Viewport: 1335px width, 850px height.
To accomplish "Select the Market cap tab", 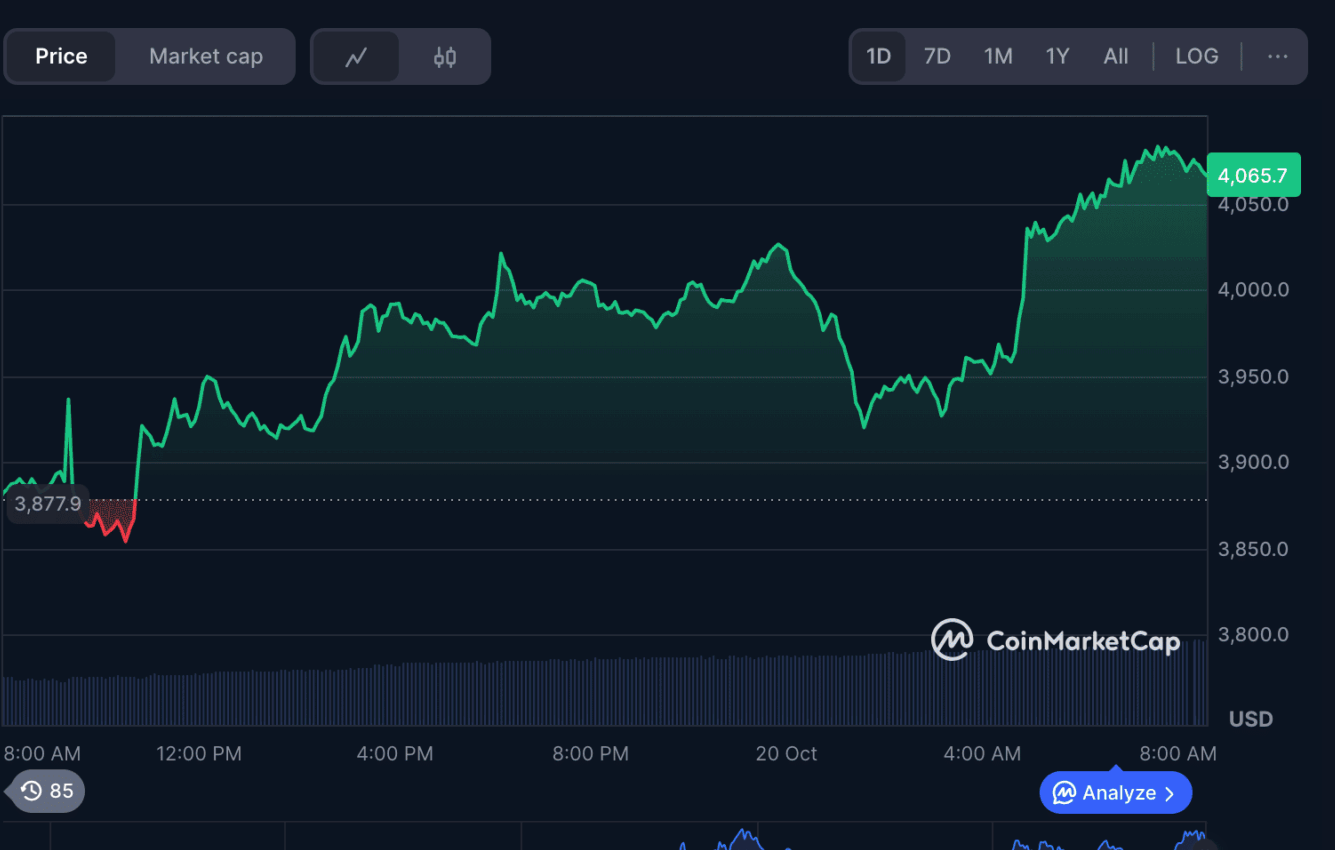I will pos(205,56).
